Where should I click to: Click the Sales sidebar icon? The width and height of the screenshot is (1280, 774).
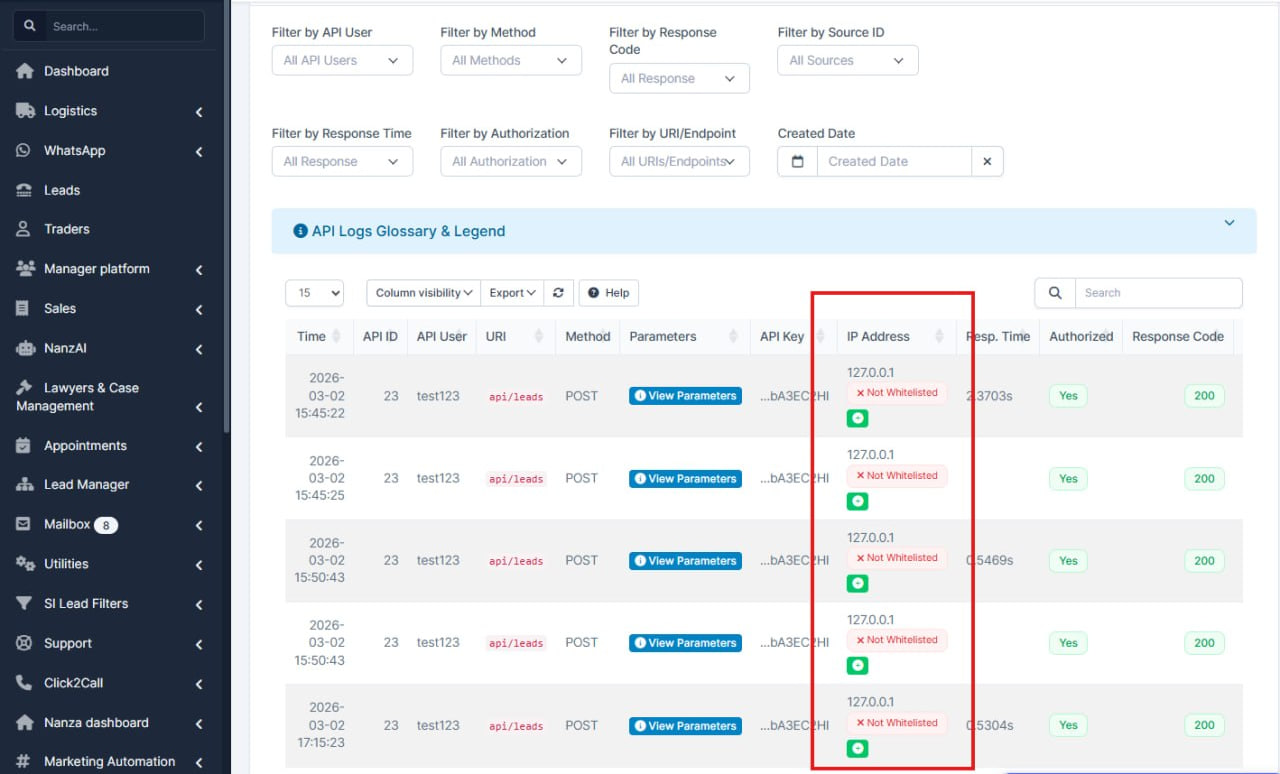[23, 309]
